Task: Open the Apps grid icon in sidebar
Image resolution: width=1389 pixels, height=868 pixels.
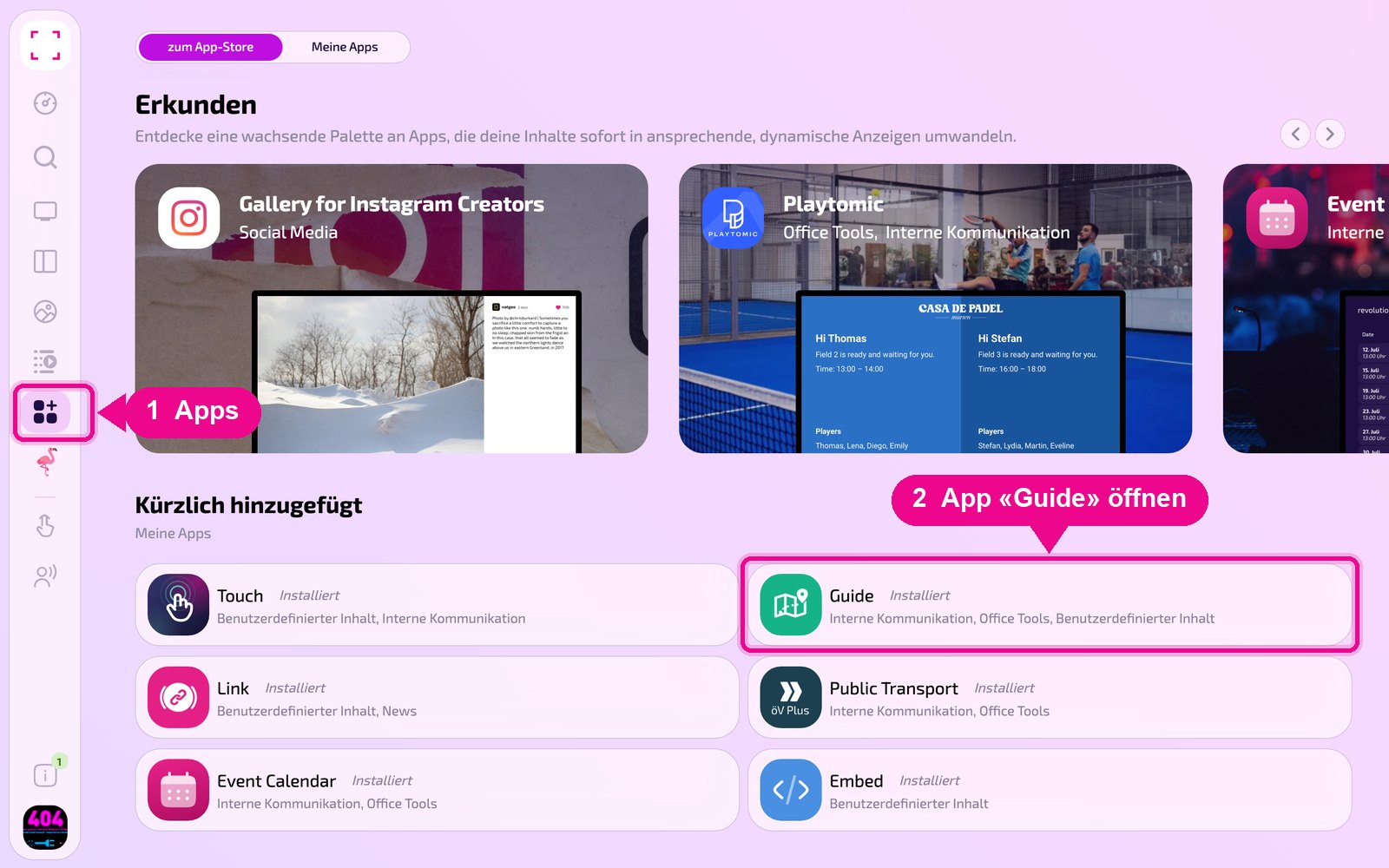Action: click(x=45, y=411)
